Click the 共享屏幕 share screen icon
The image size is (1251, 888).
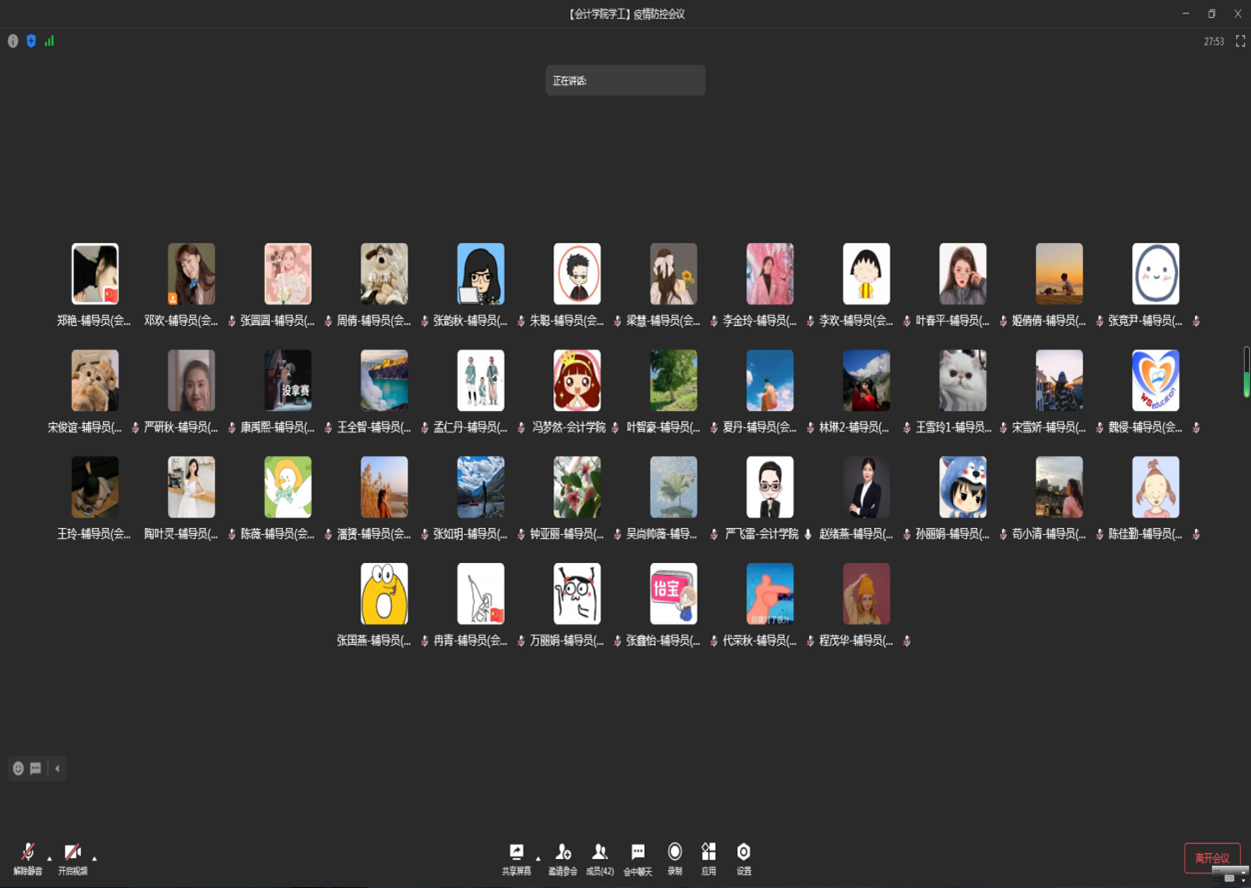(x=516, y=853)
